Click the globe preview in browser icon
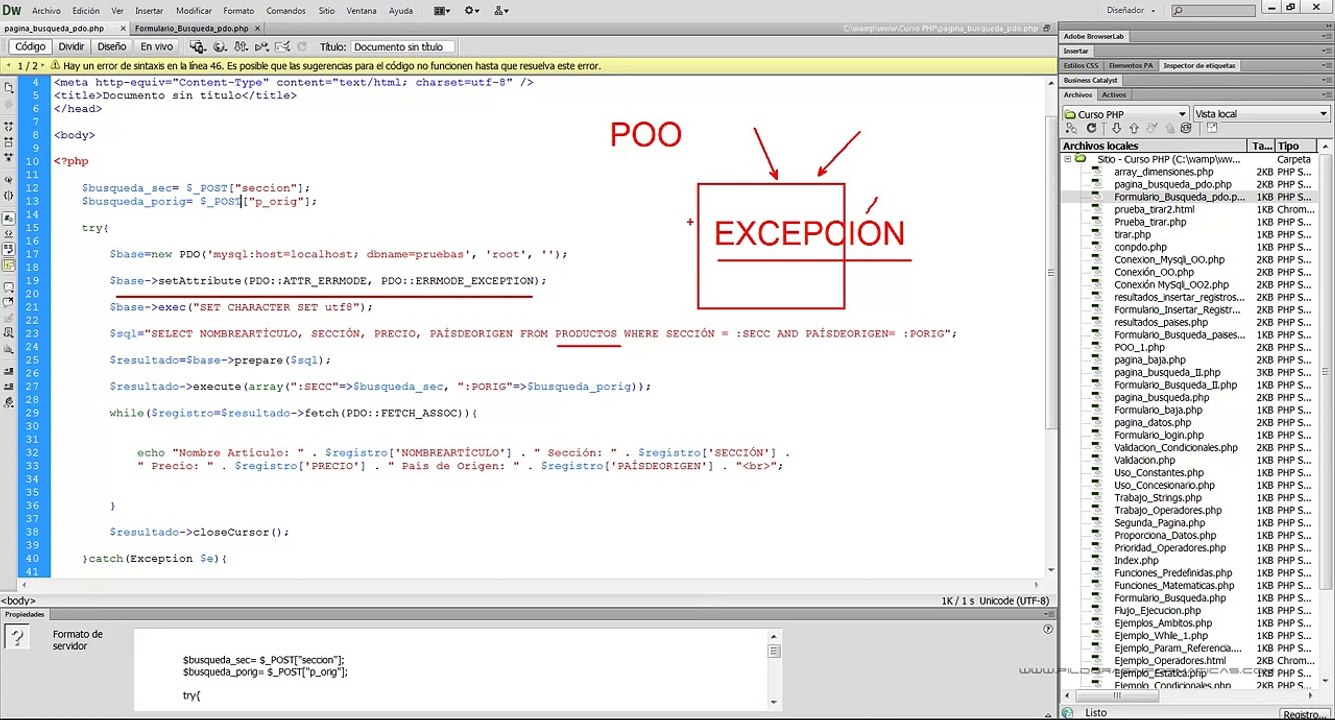This screenshot has width=1335, height=720. (x=219, y=46)
